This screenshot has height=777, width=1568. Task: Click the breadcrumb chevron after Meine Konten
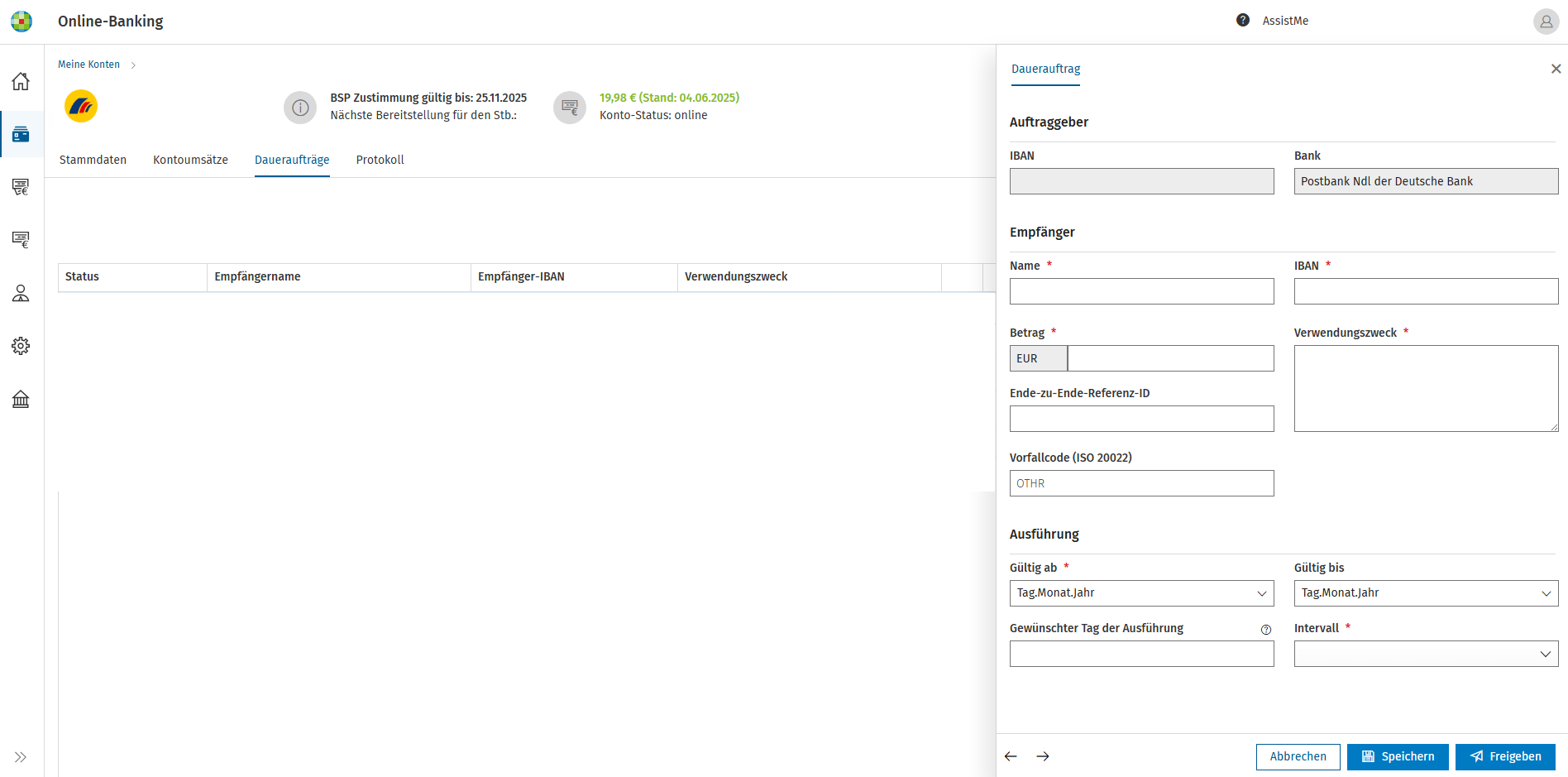(x=133, y=65)
